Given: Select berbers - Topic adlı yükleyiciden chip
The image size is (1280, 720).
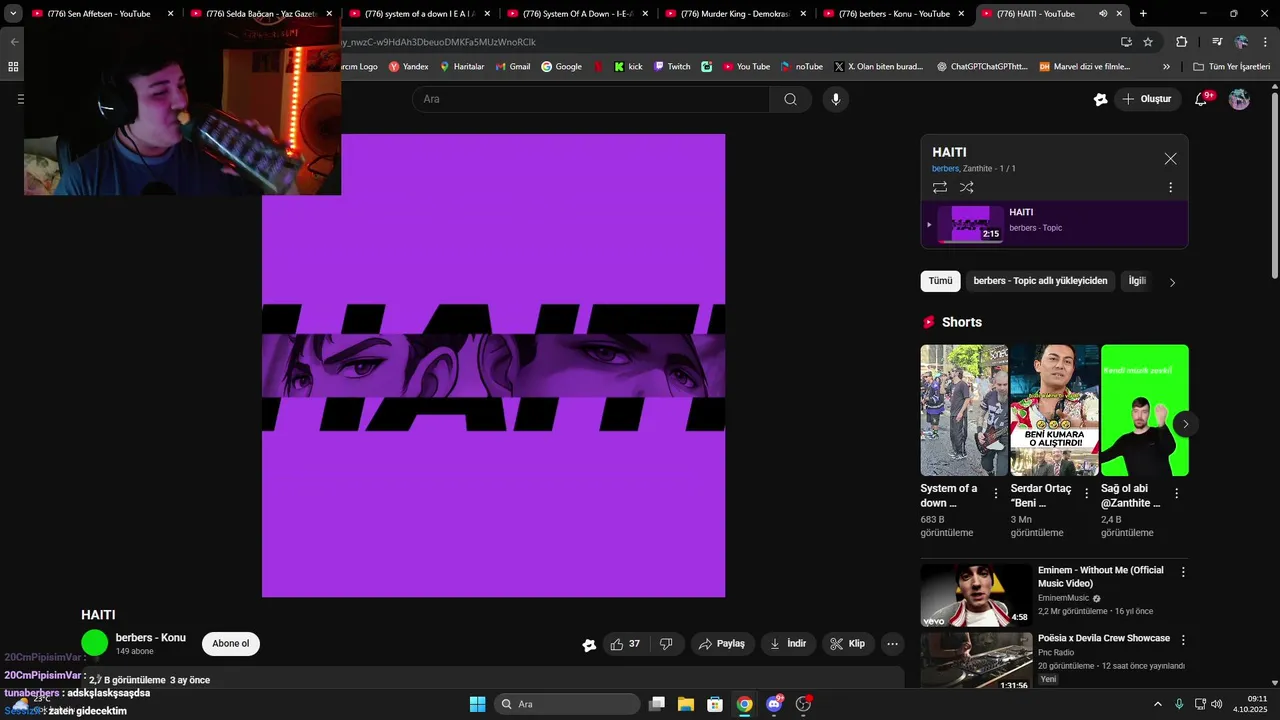Looking at the screenshot, I should (x=1040, y=281).
